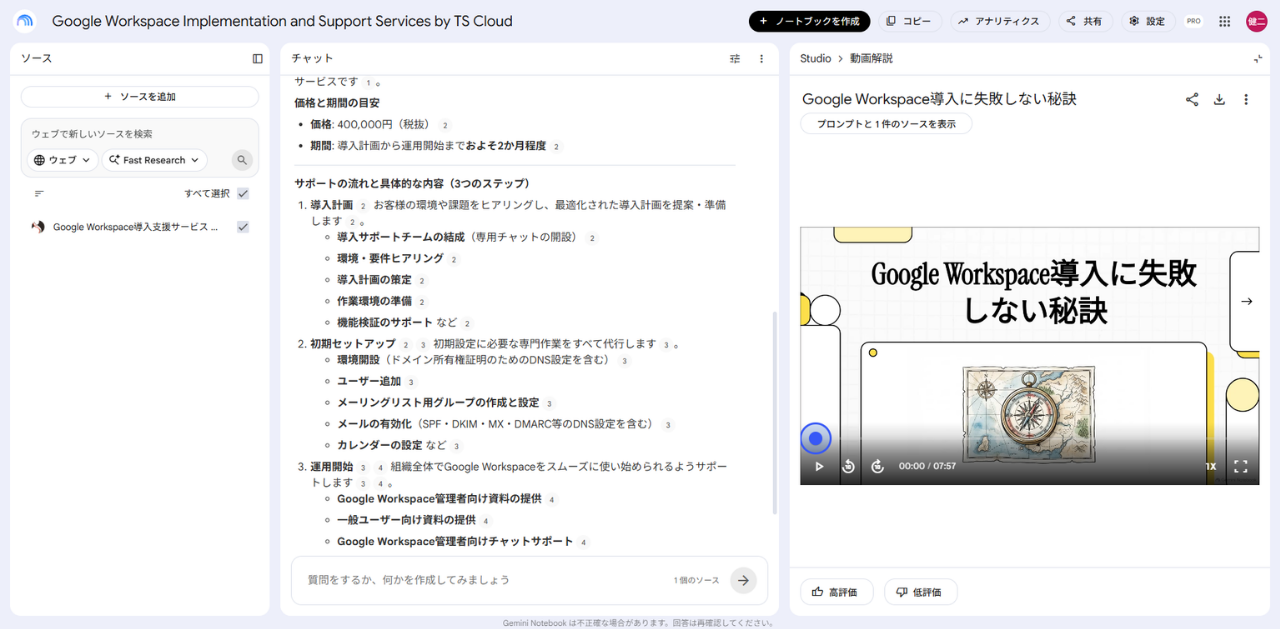Image resolution: width=1280 pixels, height=630 pixels.
Task: Click the 価格と期間の目安 heading
Action: click(337, 103)
